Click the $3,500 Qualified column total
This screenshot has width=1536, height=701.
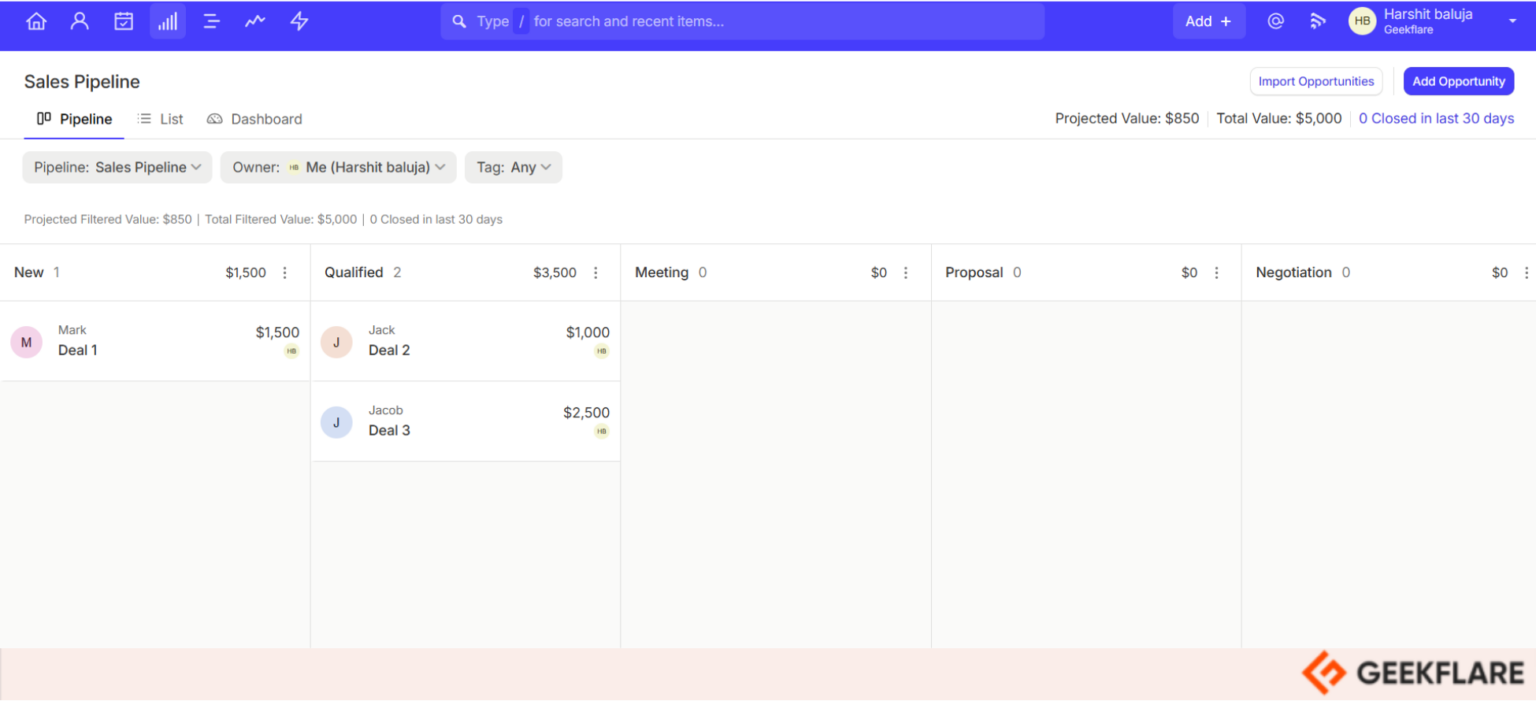point(555,272)
